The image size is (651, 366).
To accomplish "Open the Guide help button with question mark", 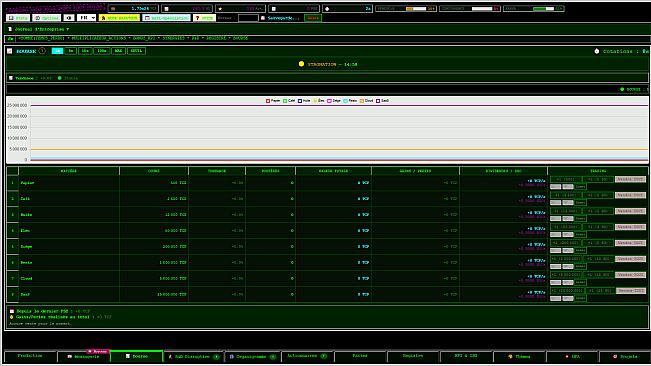I will pos(204,18).
